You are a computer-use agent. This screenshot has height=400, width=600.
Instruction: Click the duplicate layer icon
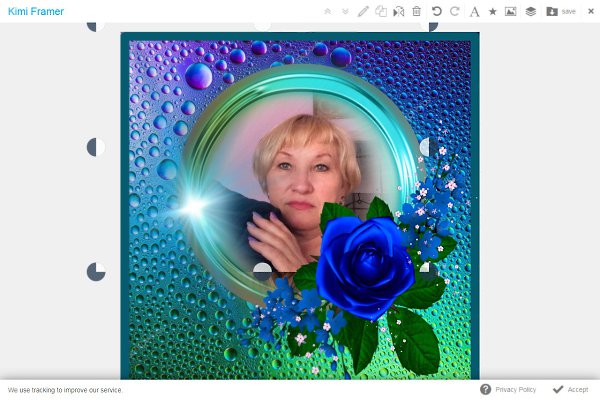pyautogui.click(x=381, y=11)
